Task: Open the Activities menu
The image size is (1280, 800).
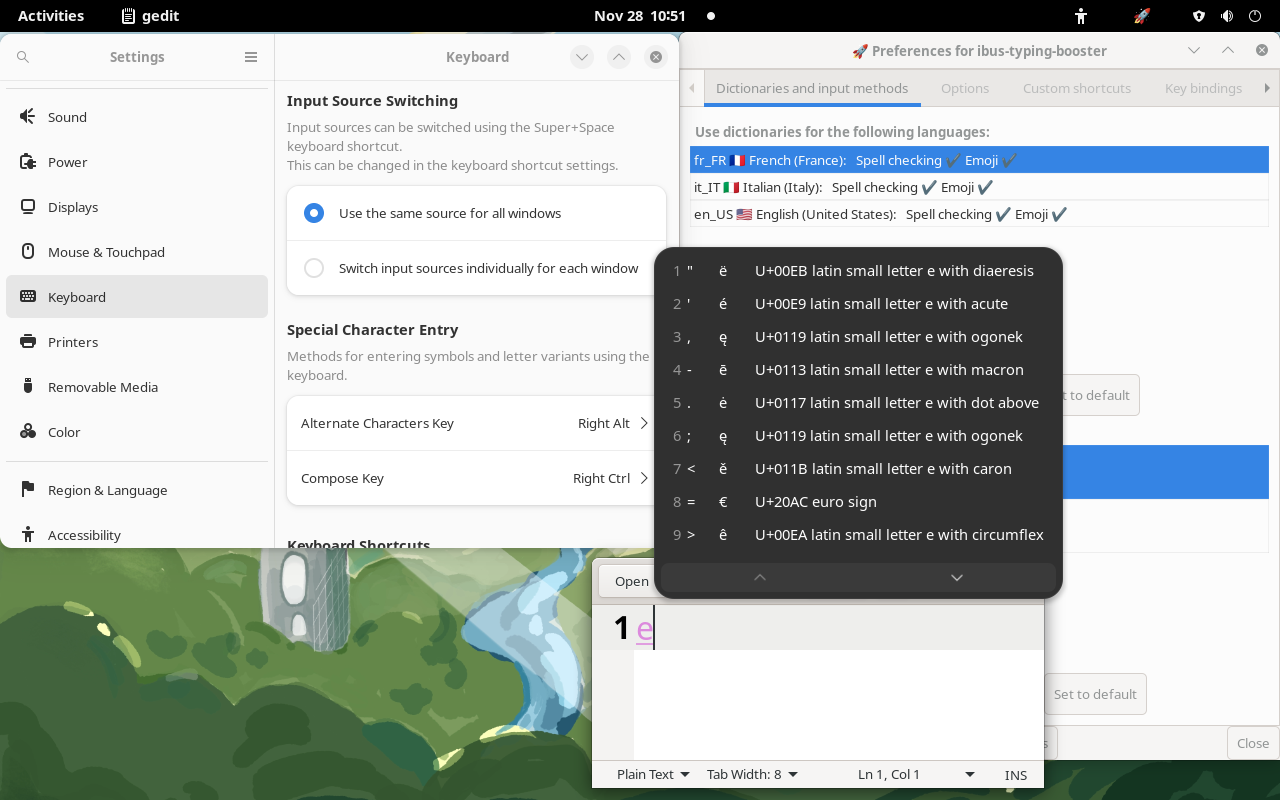Action: (51, 15)
